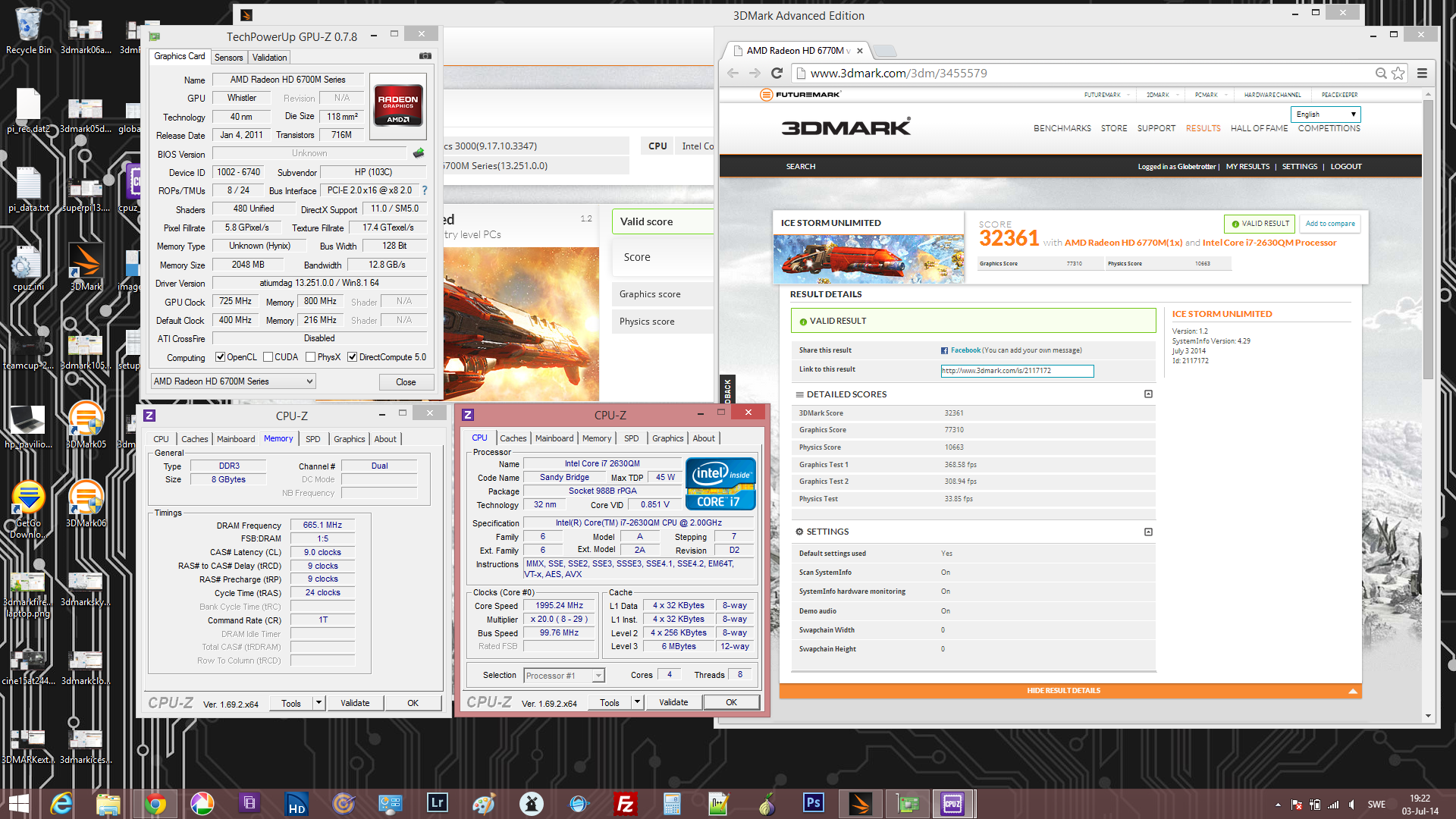Open Photoshop from the taskbar
The image size is (1456, 819).
814,802
